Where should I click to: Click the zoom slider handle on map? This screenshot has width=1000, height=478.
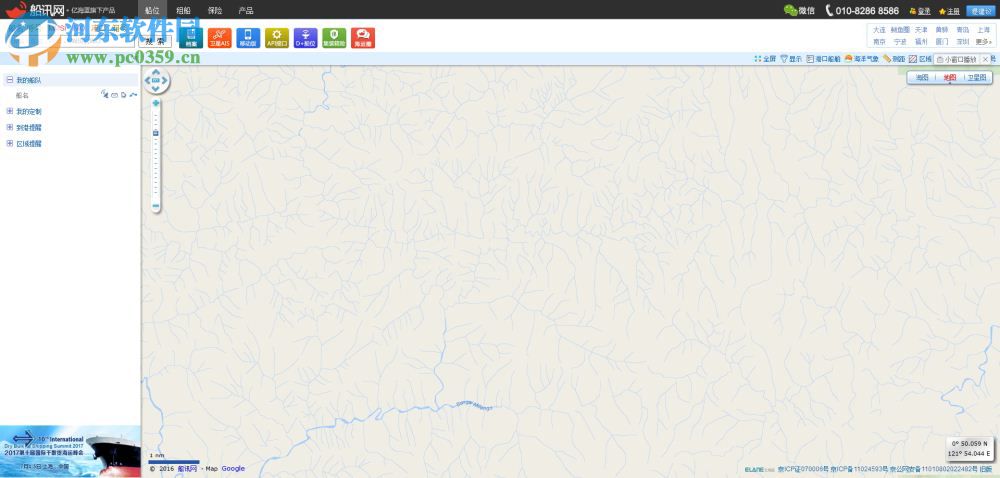[156, 133]
